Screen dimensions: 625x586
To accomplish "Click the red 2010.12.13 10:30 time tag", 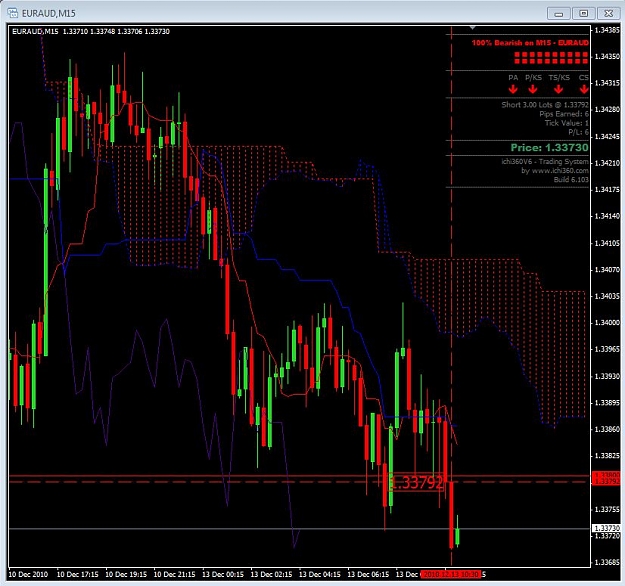I will point(451,574).
